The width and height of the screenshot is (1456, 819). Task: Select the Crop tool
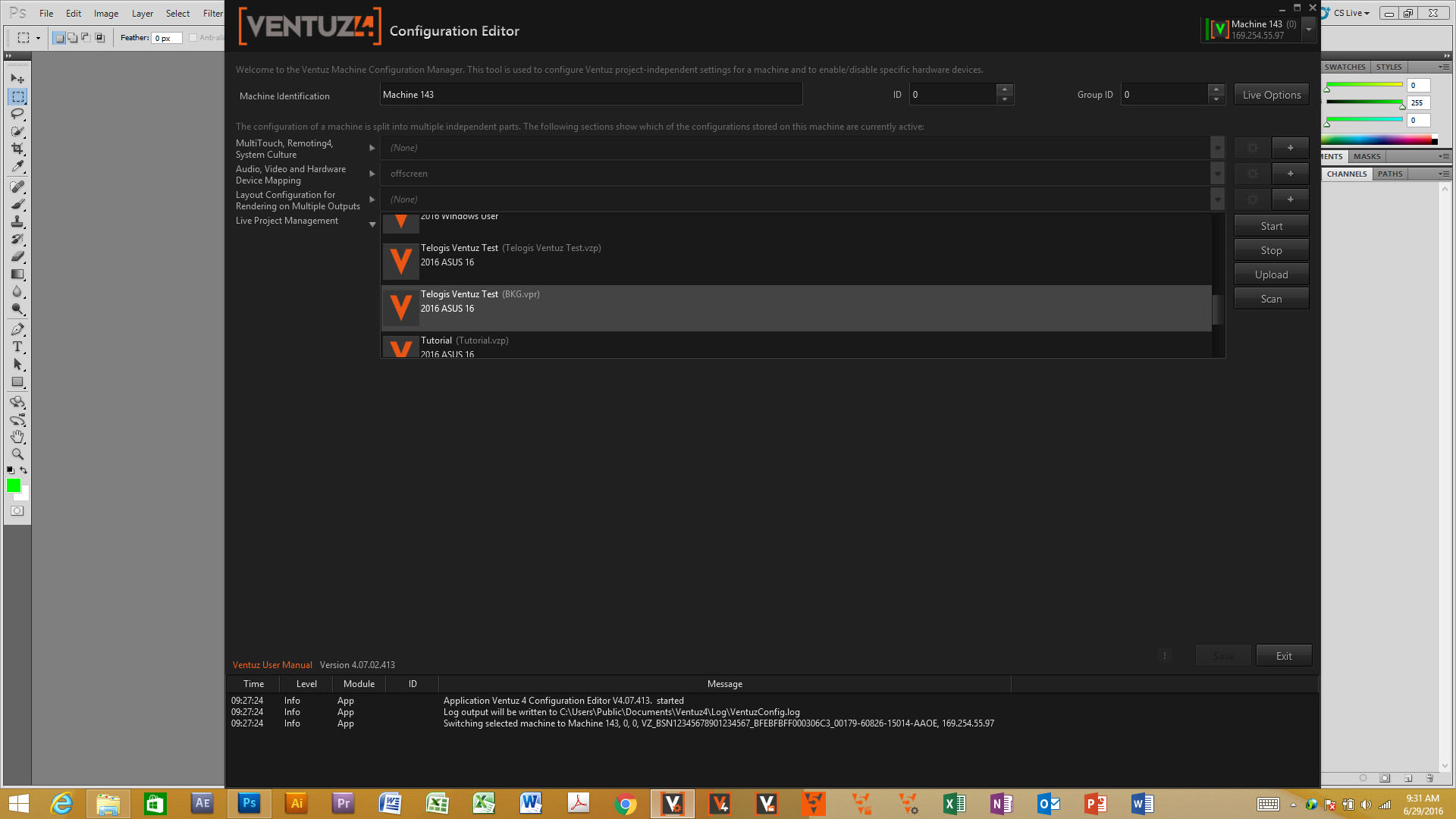(17, 149)
